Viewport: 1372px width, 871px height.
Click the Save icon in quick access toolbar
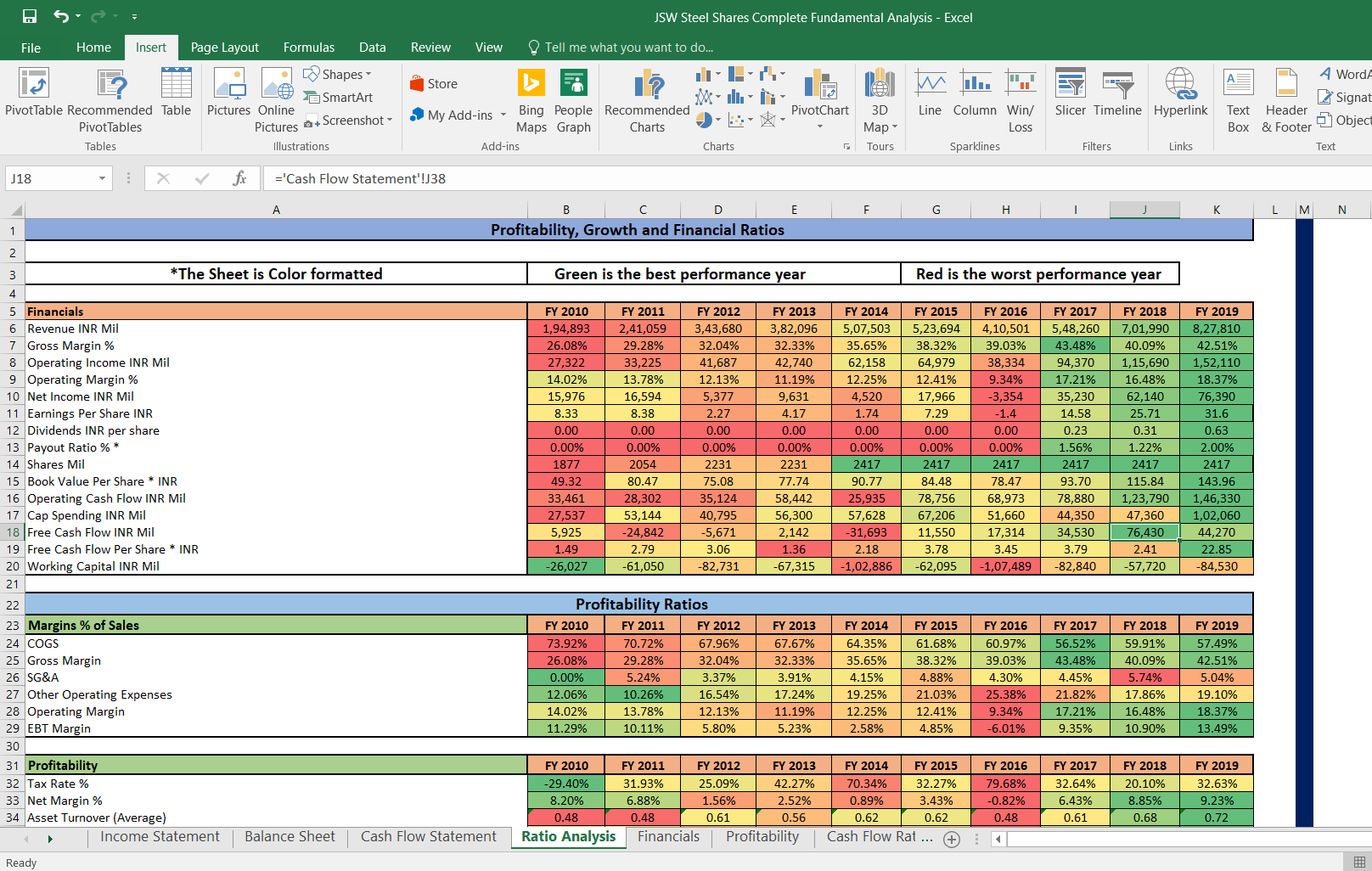pos(30,16)
